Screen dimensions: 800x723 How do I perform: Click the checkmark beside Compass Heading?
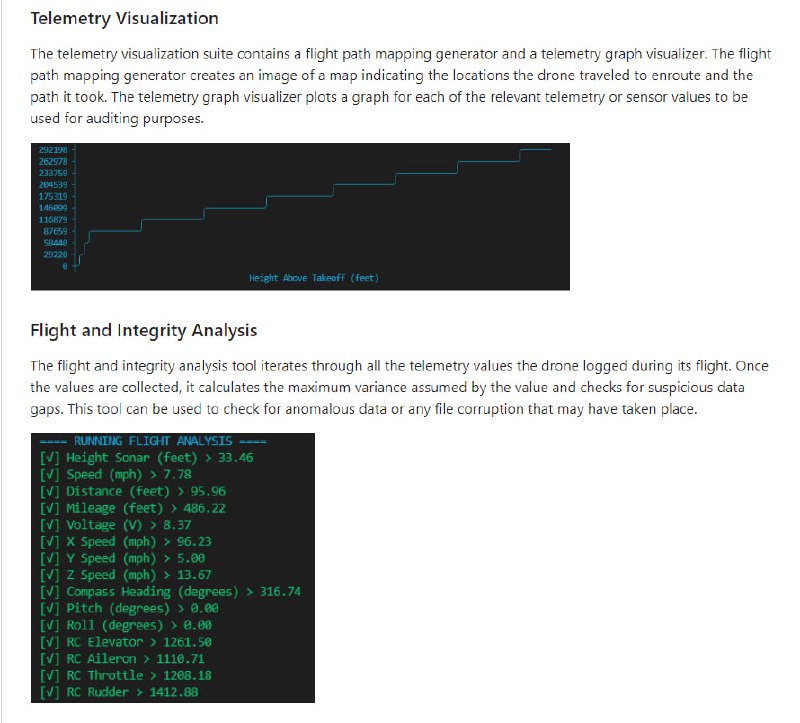click(49, 592)
